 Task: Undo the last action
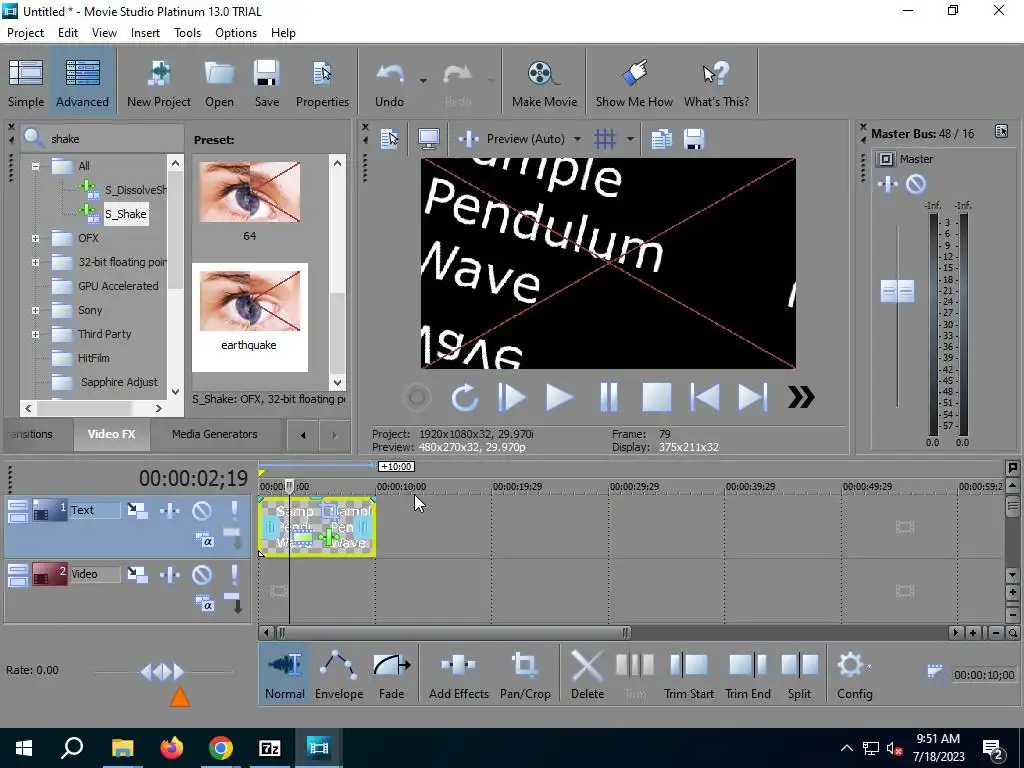coord(390,82)
